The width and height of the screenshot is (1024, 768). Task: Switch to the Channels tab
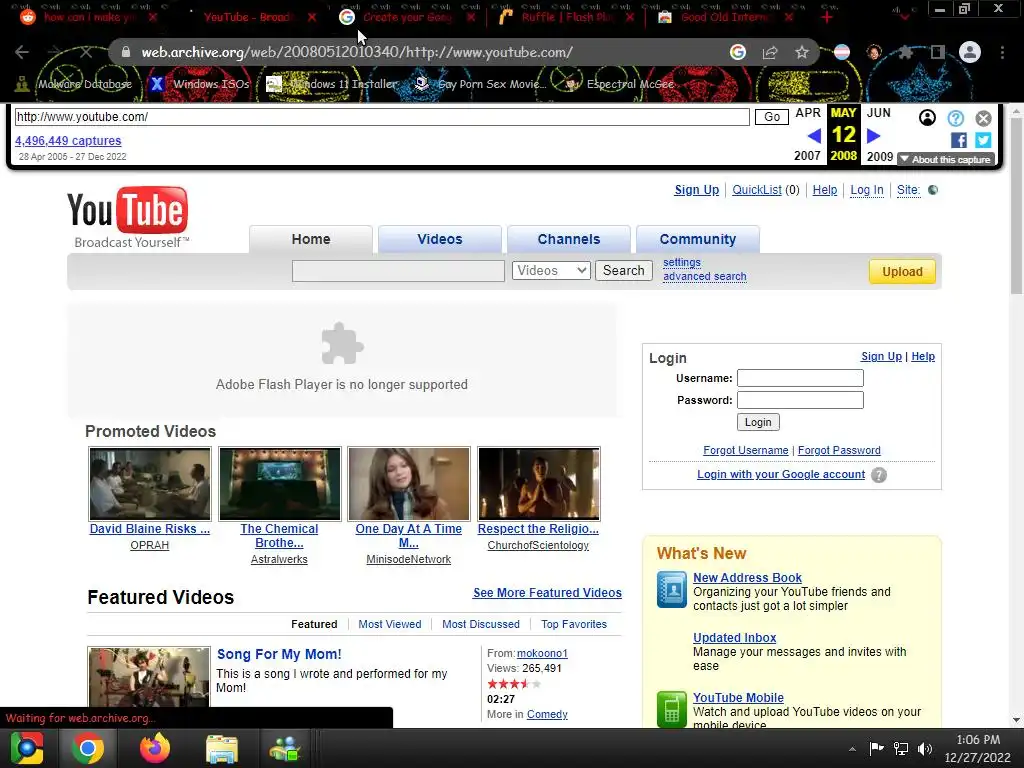569,239
